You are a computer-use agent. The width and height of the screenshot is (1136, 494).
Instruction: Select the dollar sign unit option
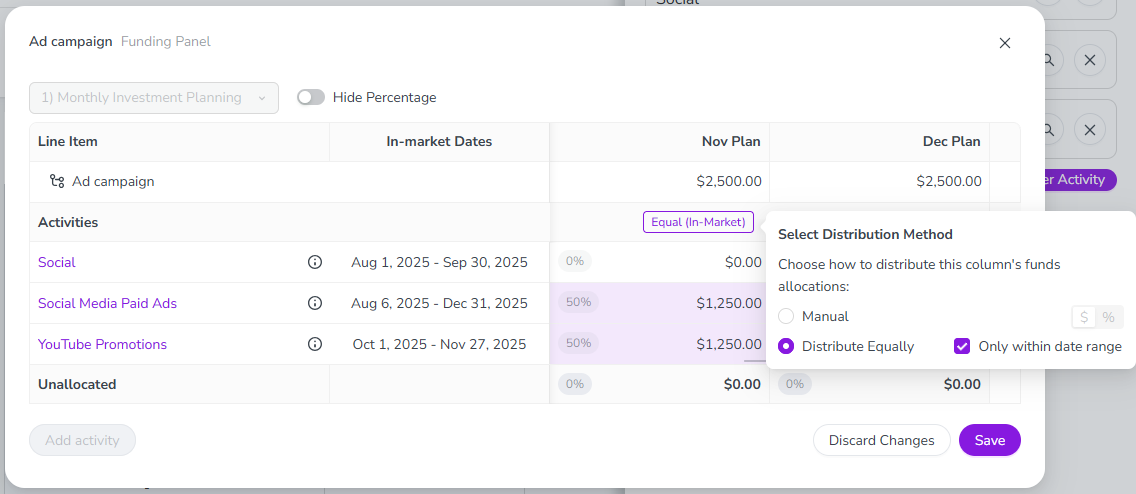pos(1084,317)
